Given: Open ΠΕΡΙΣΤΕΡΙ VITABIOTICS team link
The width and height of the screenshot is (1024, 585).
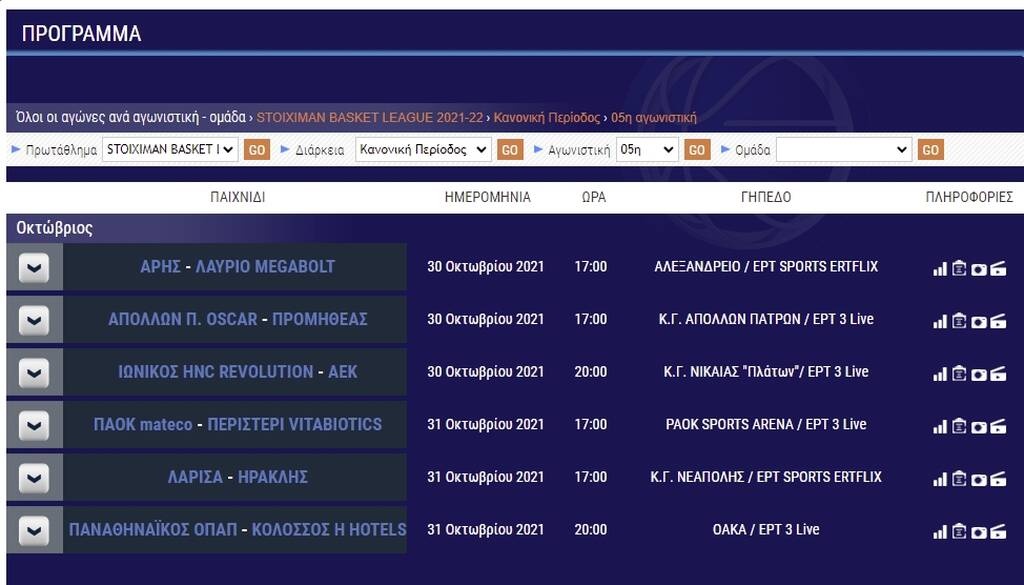Looking at the screenshot, I should pos(295,424).
